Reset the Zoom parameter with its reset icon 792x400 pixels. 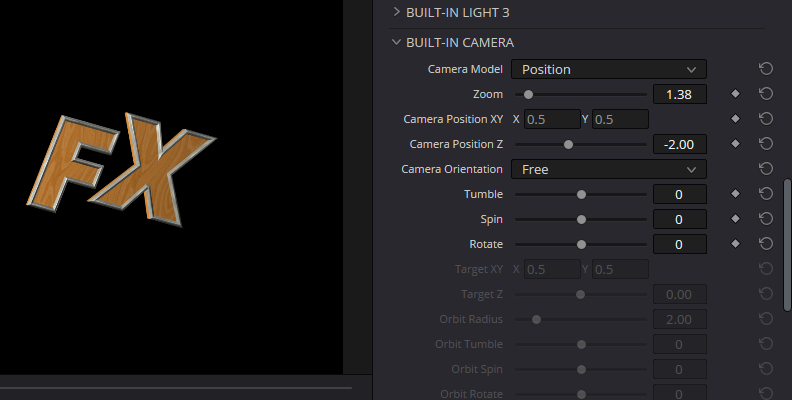766,94
